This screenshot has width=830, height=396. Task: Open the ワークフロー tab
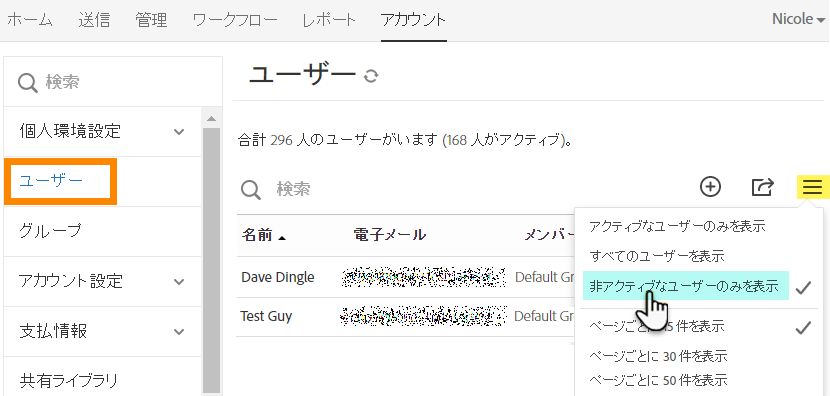click(x=235, y=20)
